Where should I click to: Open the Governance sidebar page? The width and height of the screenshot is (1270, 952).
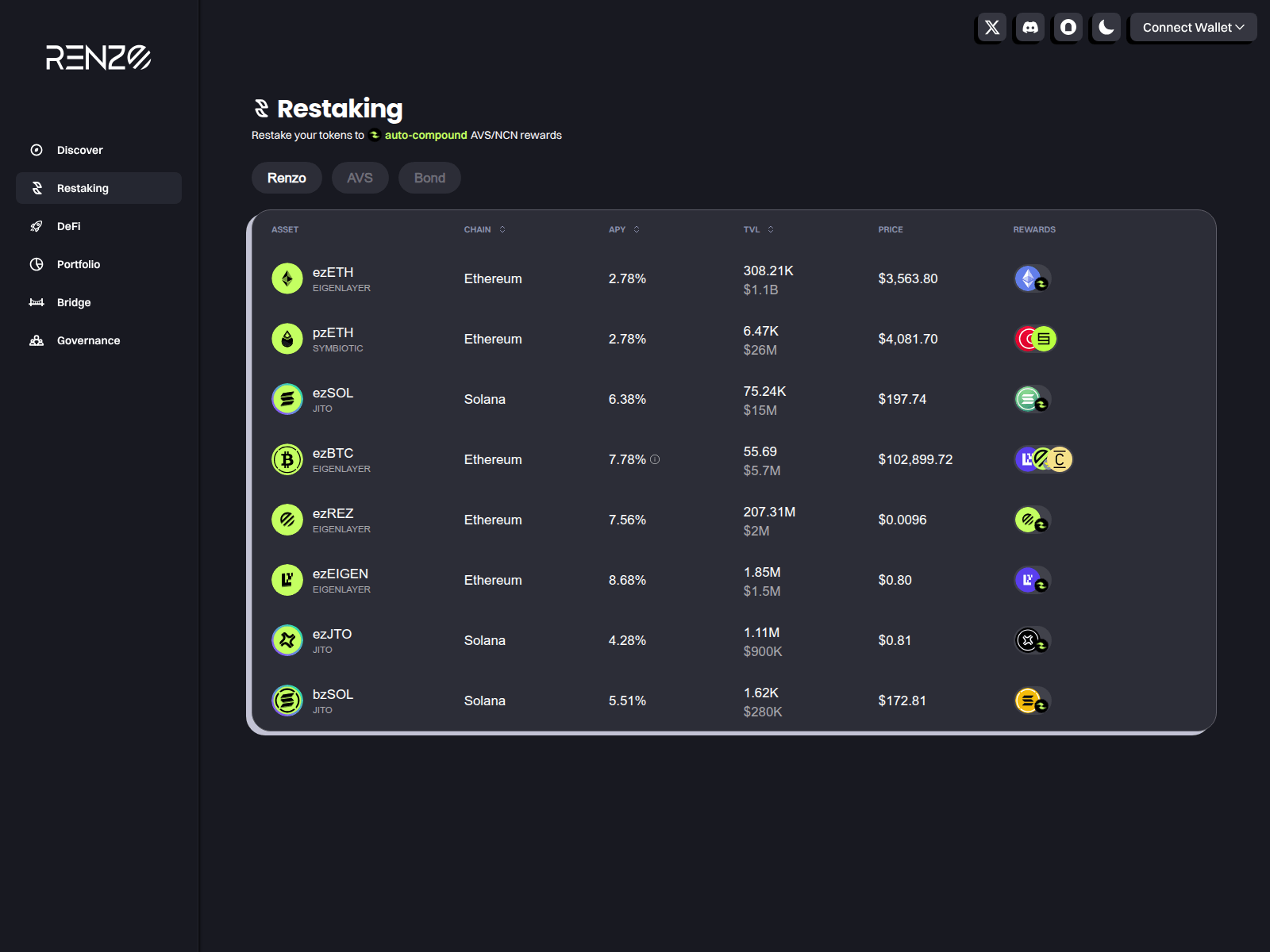tap(88, 340)
